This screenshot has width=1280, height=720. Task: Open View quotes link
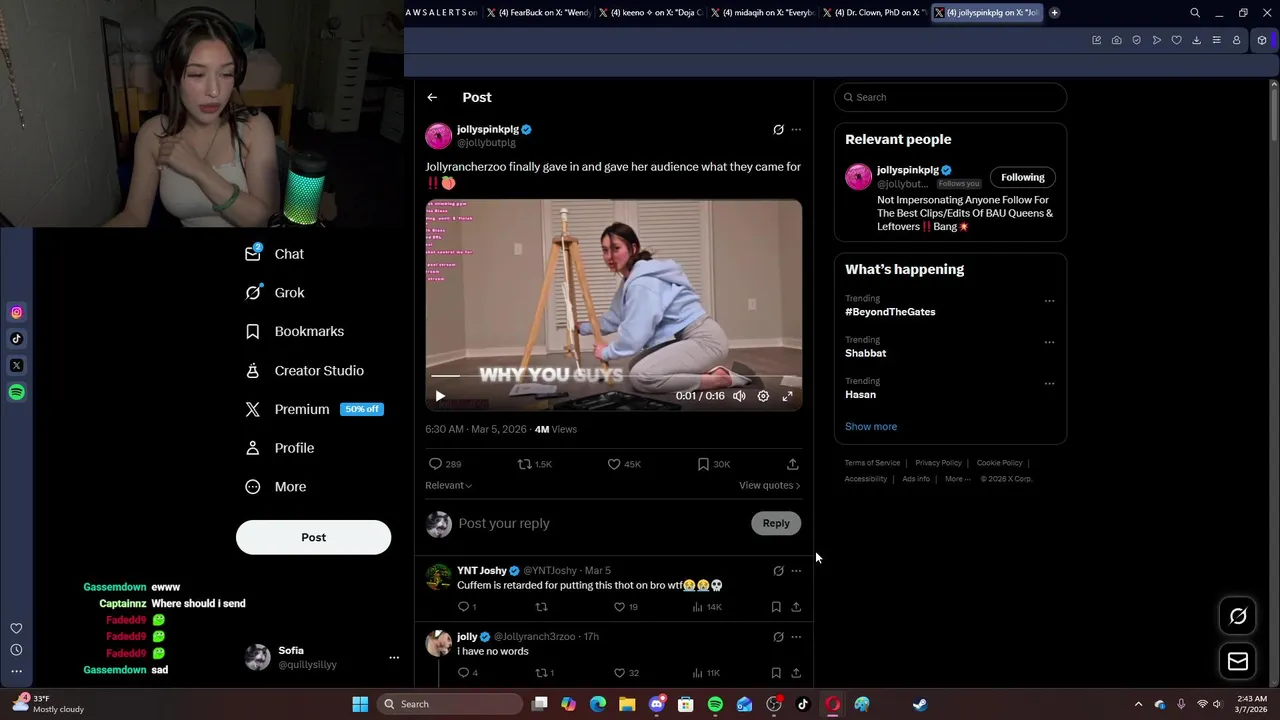point(769,485)
